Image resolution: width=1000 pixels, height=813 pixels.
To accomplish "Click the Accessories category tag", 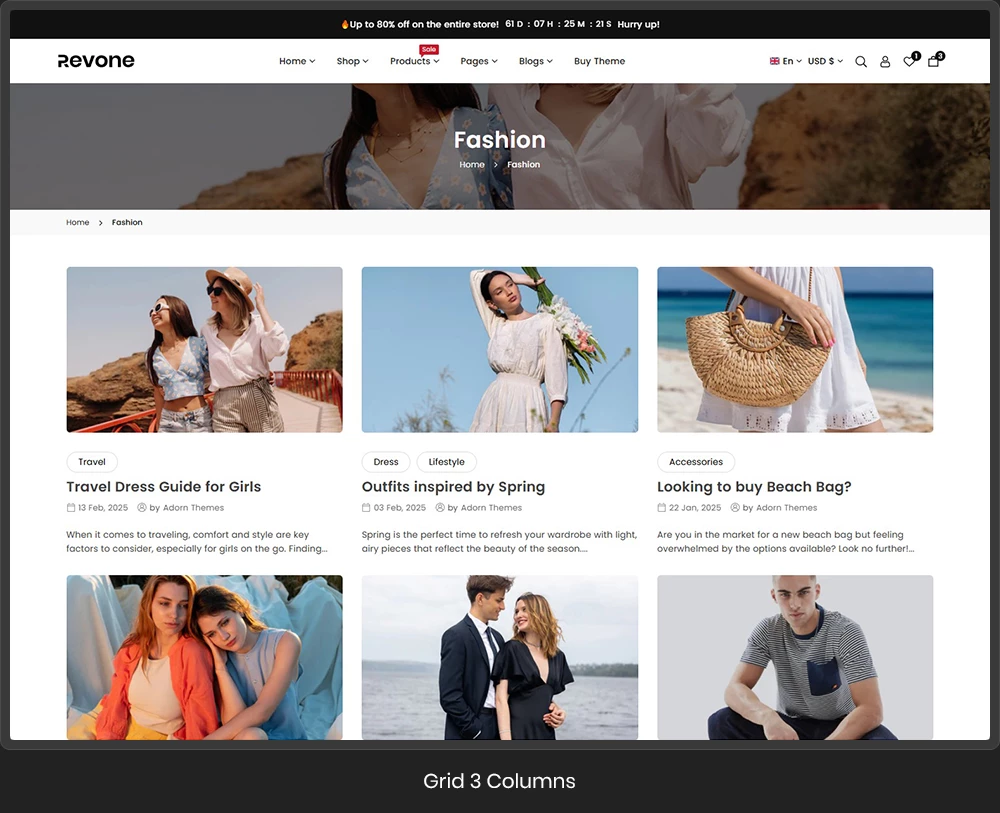I will pos(696,462).
